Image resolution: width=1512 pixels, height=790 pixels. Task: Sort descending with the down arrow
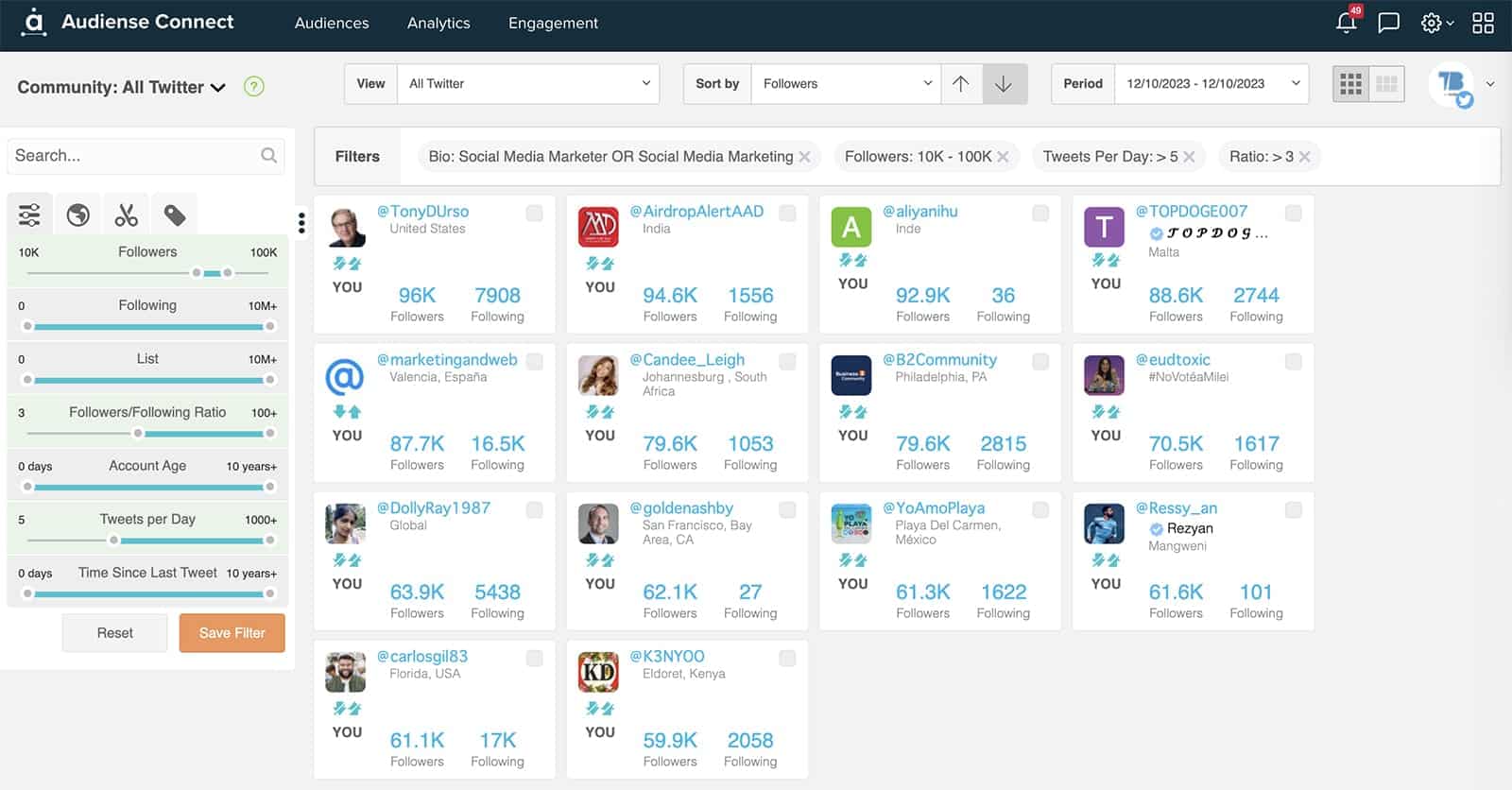click(x=1005, y=83)
